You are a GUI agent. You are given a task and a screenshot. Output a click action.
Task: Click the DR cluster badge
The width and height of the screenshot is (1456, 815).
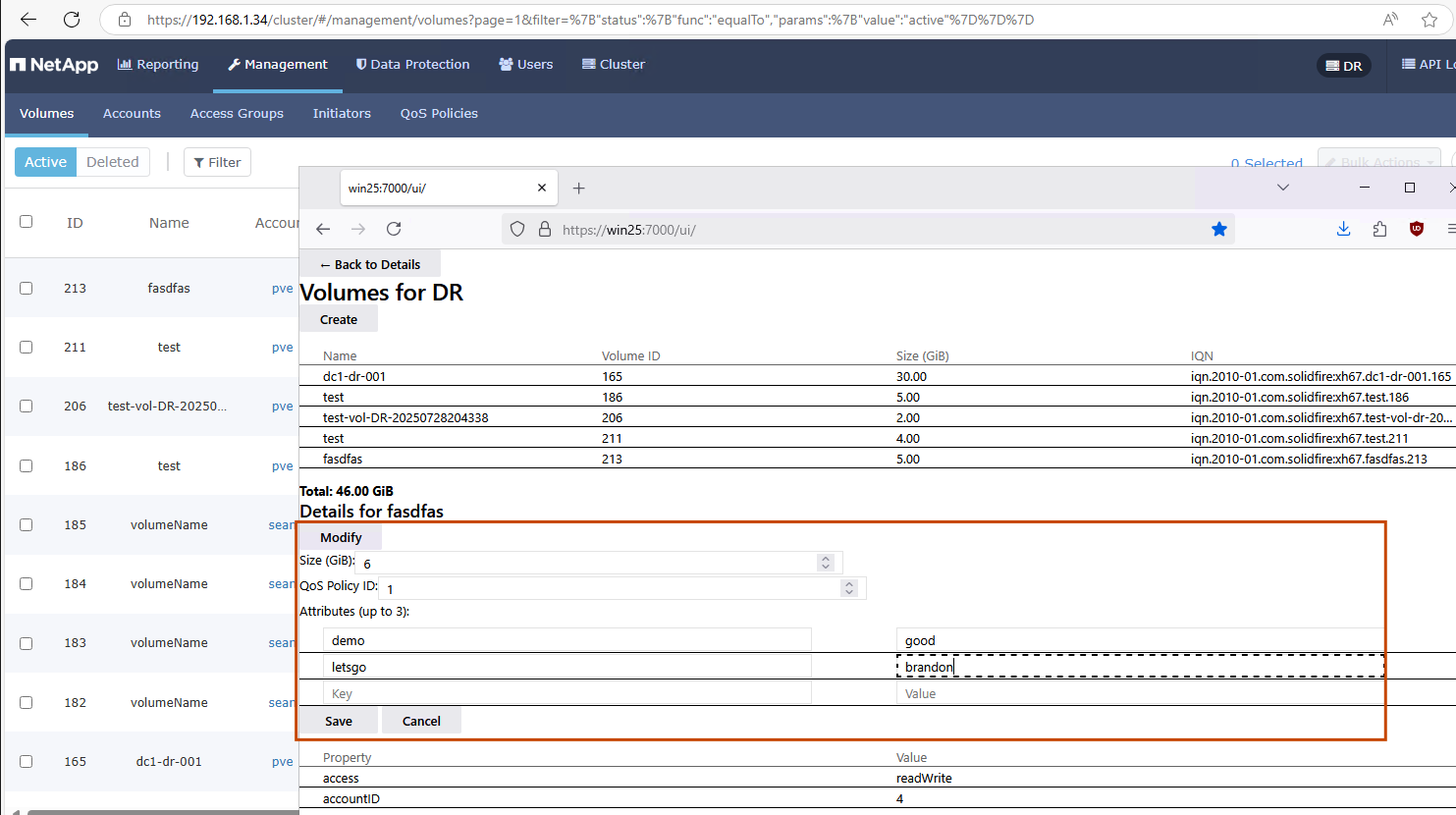(1344, 66)
